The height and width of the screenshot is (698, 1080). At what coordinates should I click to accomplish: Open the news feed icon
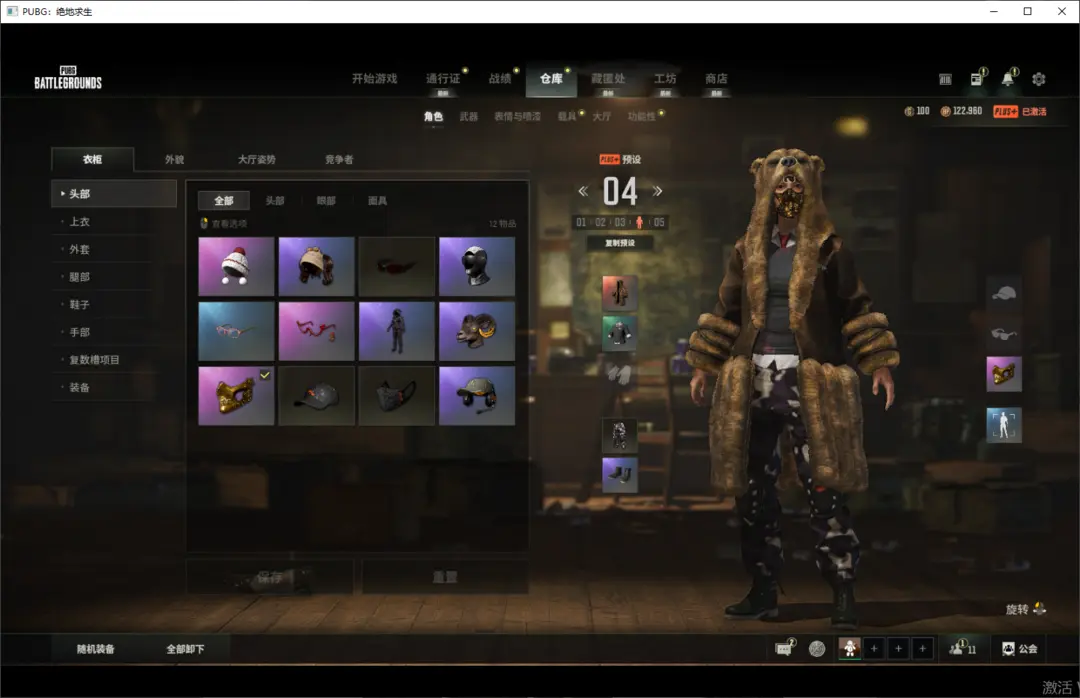(x=977, y=79)
